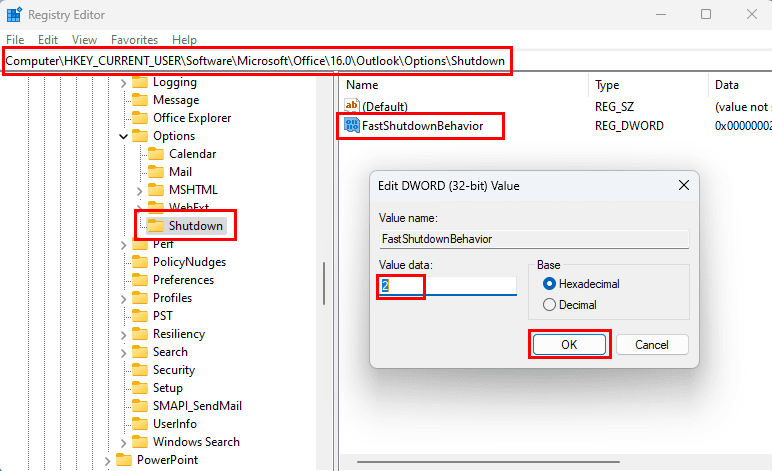Collapse the Options key in tree
This screenshot has width=772, height=471.
[x=123, y=136]
